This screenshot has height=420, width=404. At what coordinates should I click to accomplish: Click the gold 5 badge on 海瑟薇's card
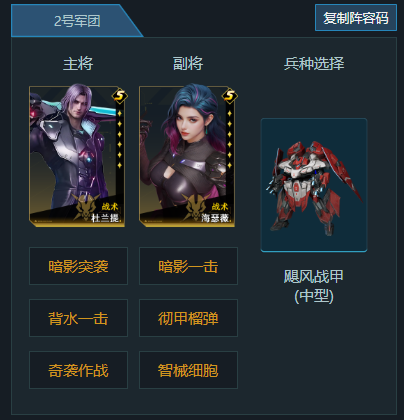click(x=230, y=96)
